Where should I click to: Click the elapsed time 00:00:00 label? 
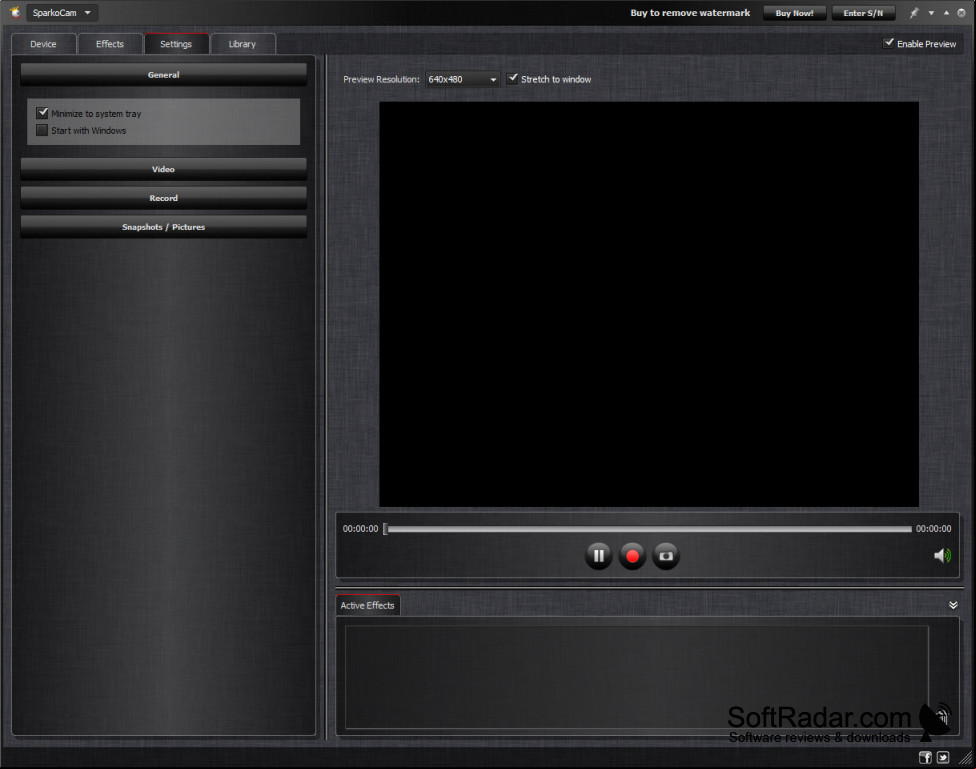coord(360,529)
